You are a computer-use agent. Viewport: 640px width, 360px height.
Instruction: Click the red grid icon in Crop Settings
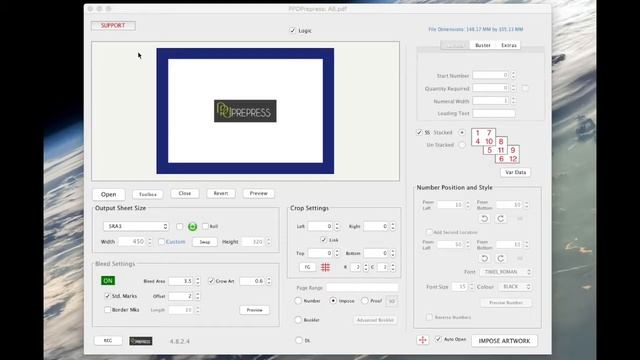click(x=325, y=267)
